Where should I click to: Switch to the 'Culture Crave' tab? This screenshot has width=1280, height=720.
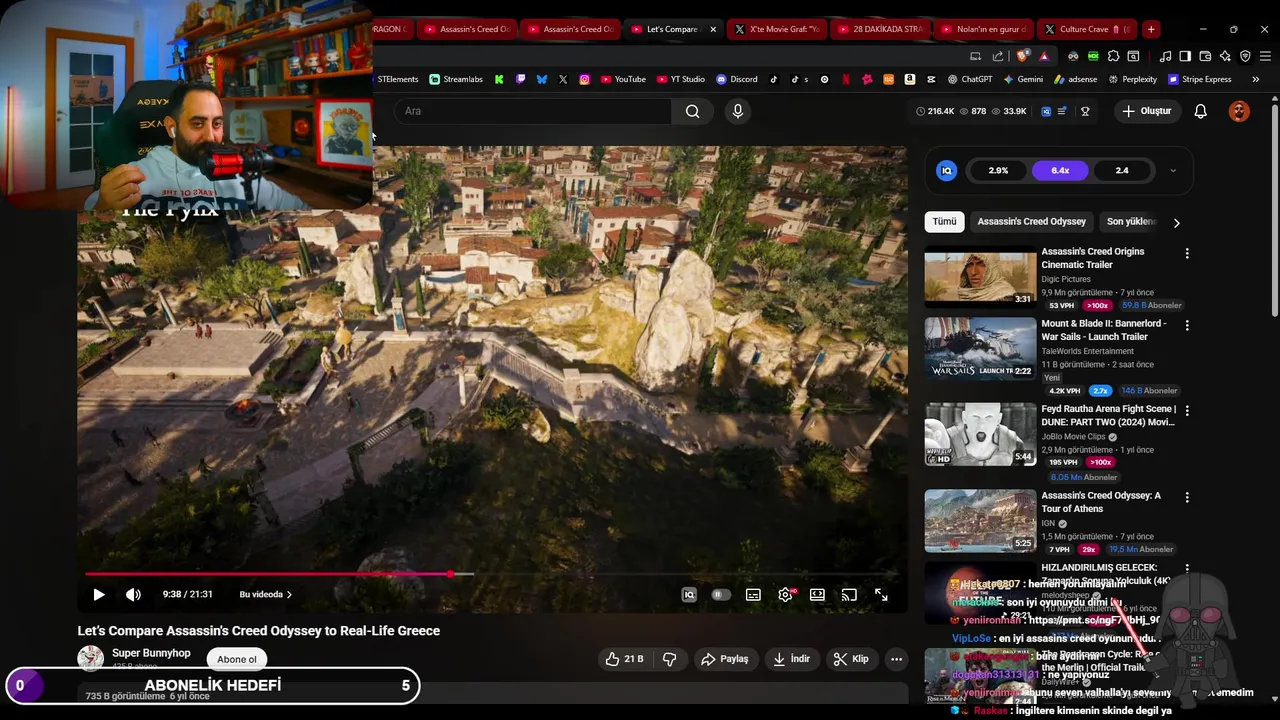coord(1088,29)
